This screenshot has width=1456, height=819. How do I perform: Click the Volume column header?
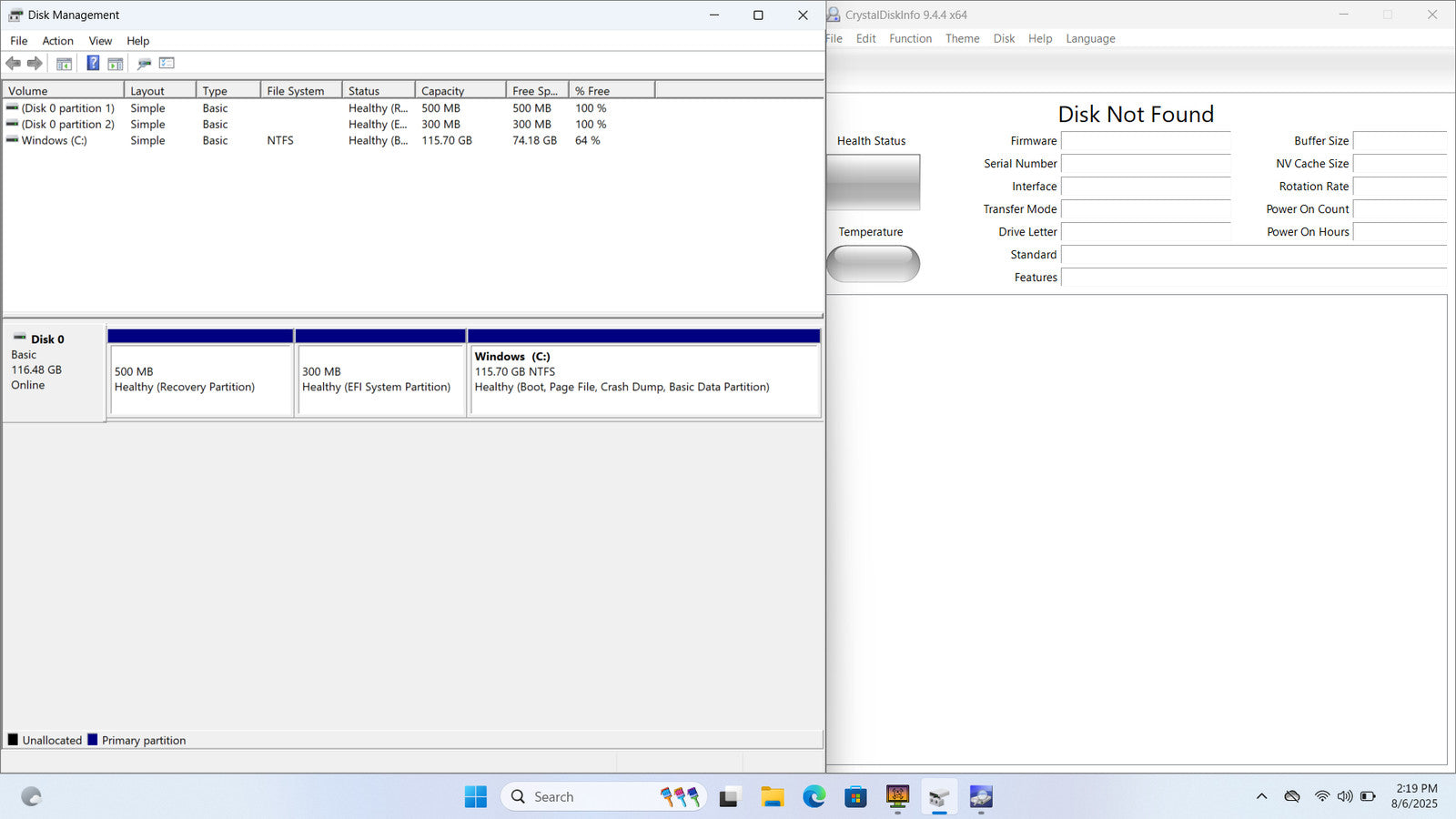pyautogui.click(x=63, y=90)
